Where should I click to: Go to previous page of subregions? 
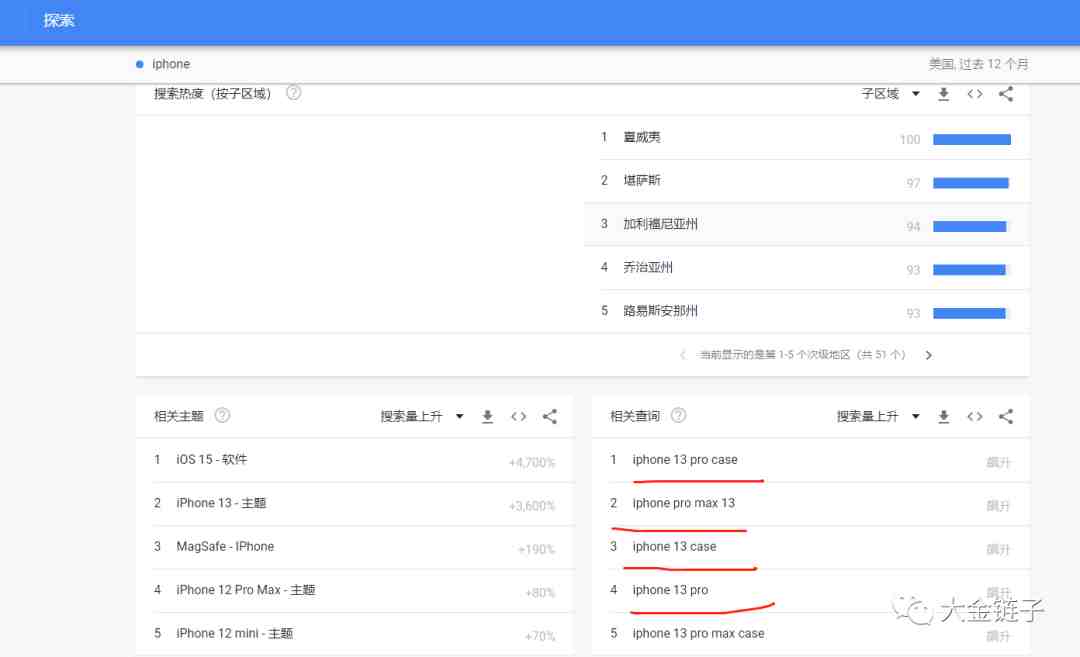pos(683,355)
